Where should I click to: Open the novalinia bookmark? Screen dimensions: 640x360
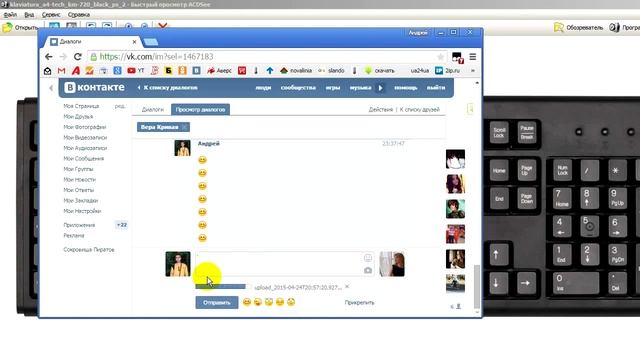click(296, 71)
